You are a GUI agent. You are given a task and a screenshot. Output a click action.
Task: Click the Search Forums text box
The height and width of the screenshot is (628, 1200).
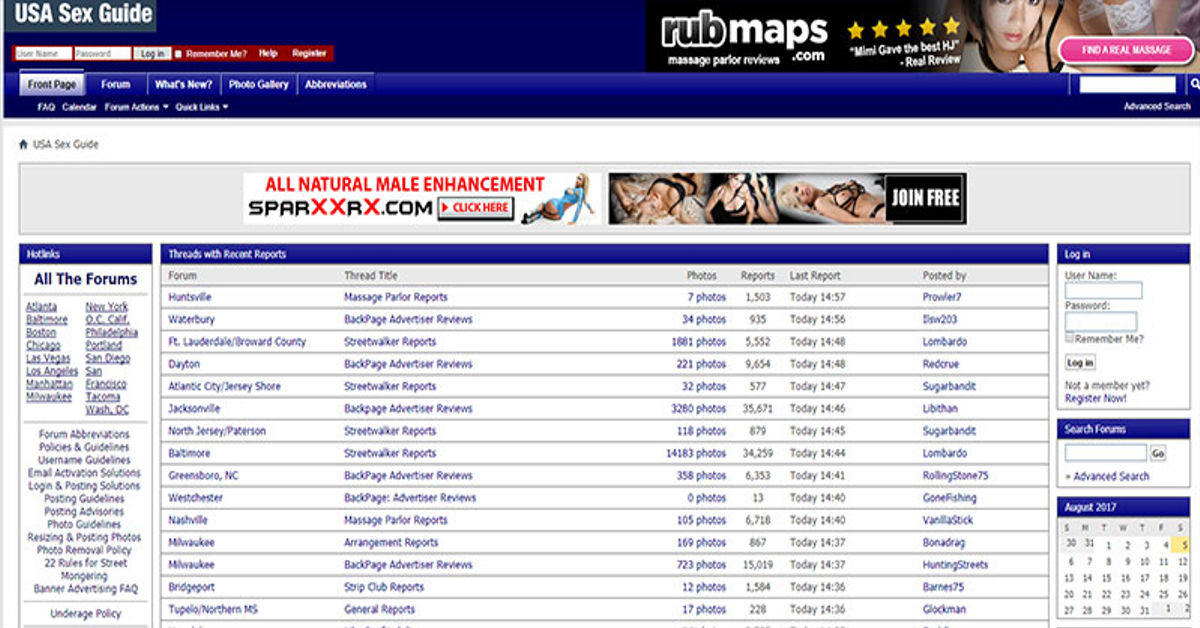pos(1106,453)
